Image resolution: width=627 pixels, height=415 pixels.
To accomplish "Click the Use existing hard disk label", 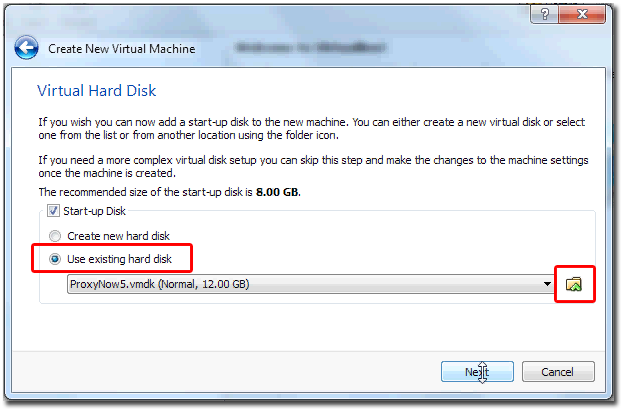I will click(x=119, y=259).
